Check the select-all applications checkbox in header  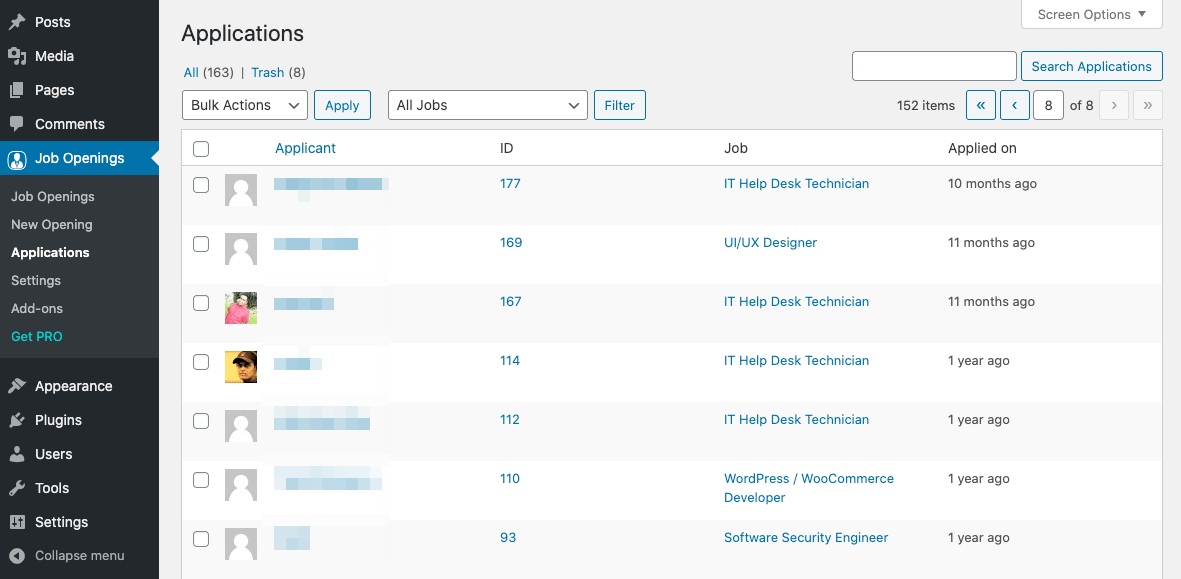[201, 149]
